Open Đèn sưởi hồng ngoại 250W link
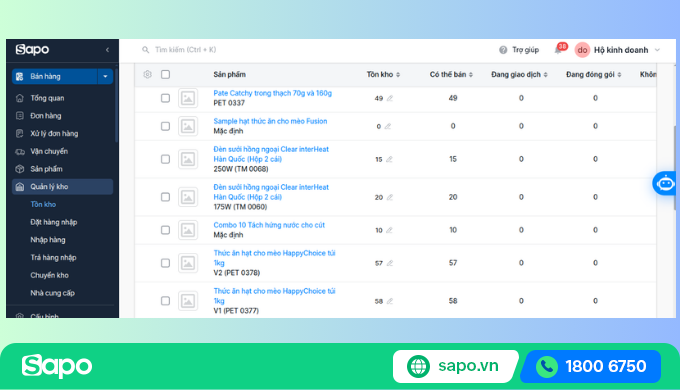Image resolution: width=680 pixels, height=390 pixels. (x=271, y=154)
